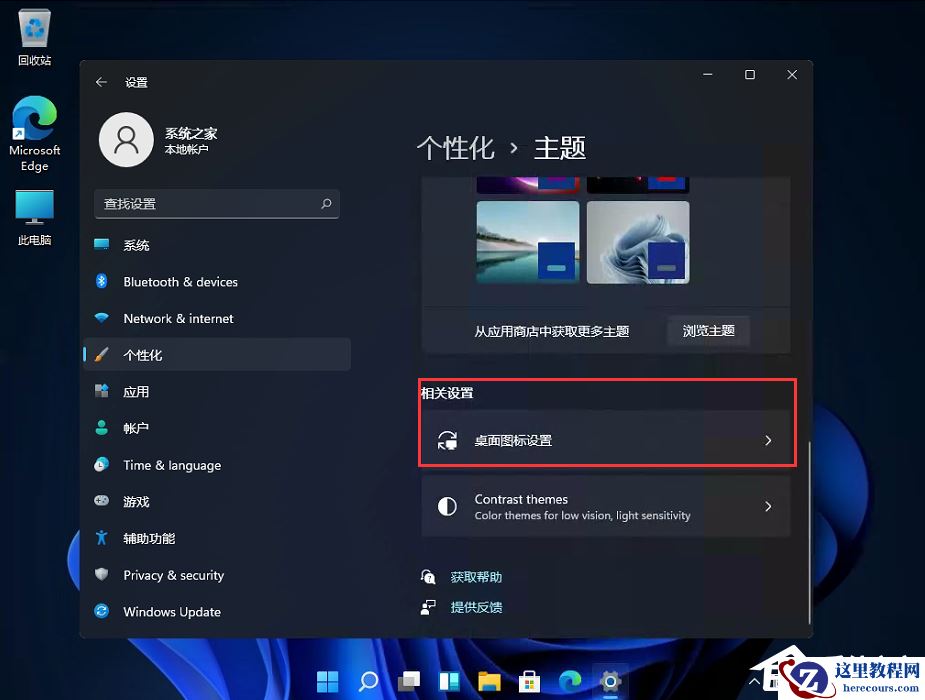Viewport: 925px width, 700px height.
Task: Click the 提供反馈 feedback link
Action: [x=477, y=607]
